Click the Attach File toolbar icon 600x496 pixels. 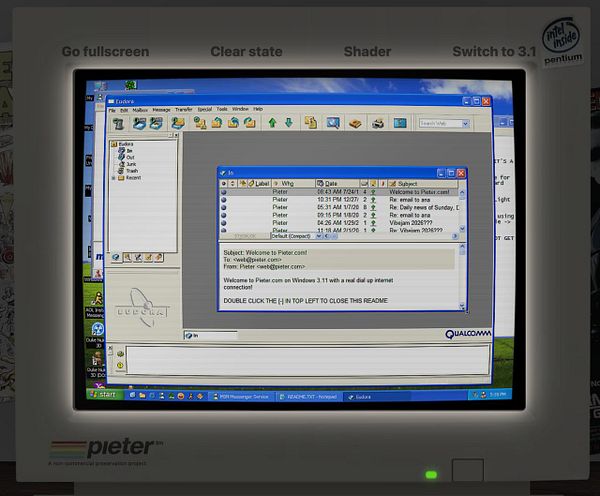[x=311, y=123]
